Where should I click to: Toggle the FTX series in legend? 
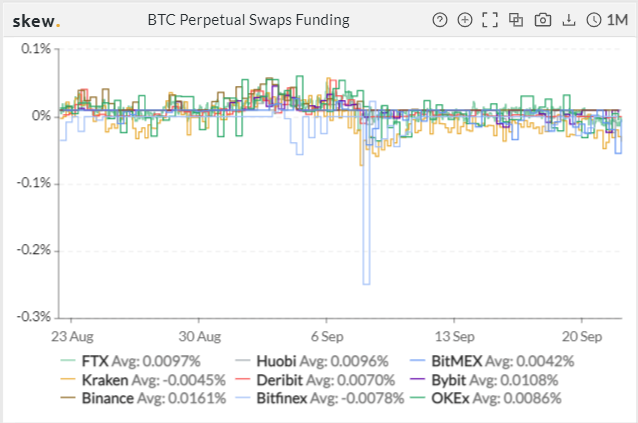click(x=130, y=361)
